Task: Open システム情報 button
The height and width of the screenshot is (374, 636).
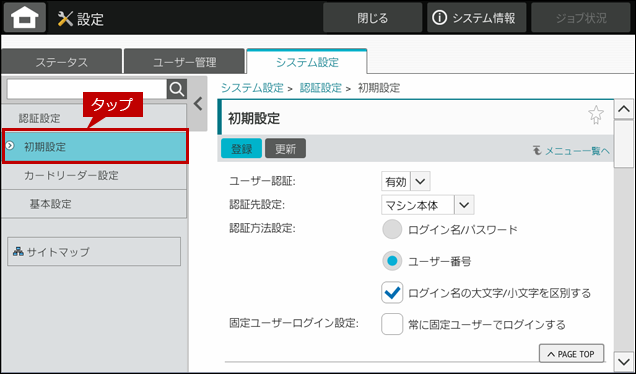Action: tap(477, 17)
